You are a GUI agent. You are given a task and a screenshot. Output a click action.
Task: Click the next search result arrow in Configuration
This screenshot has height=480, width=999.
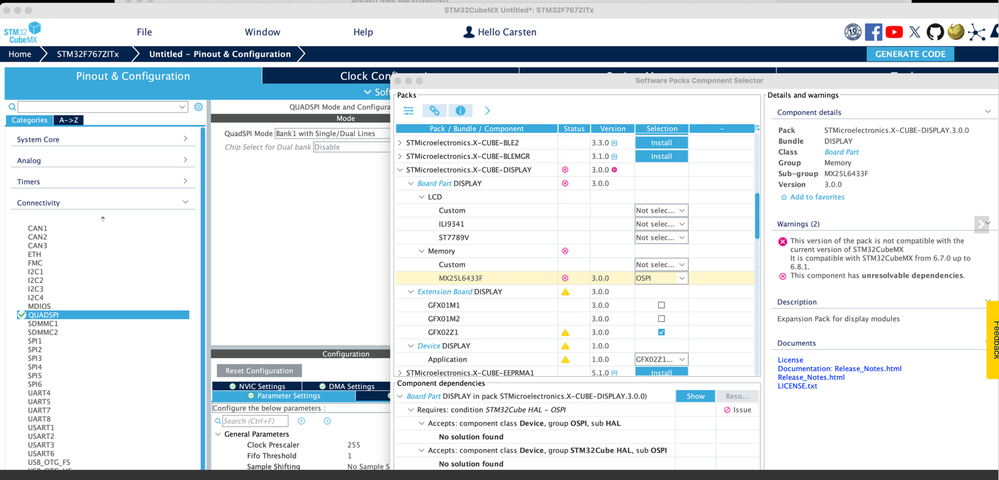point(327,421)
